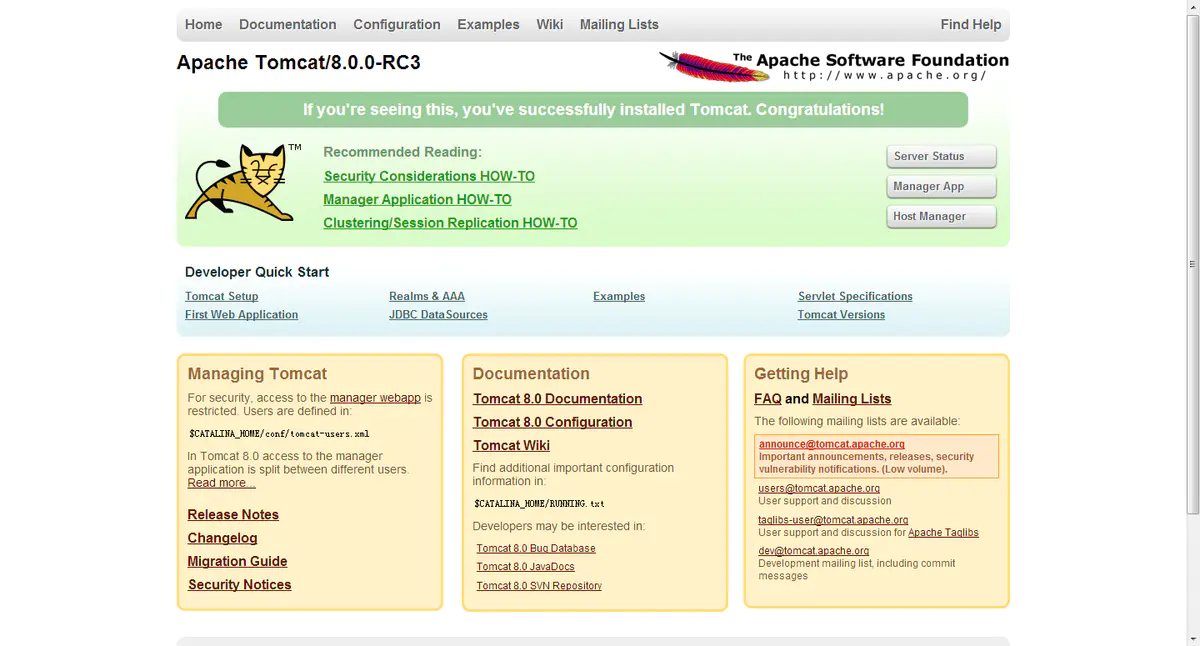Open the Tomcat 8.0 SVN Repository link
1200x646 pixels.
tap(539, 586)
